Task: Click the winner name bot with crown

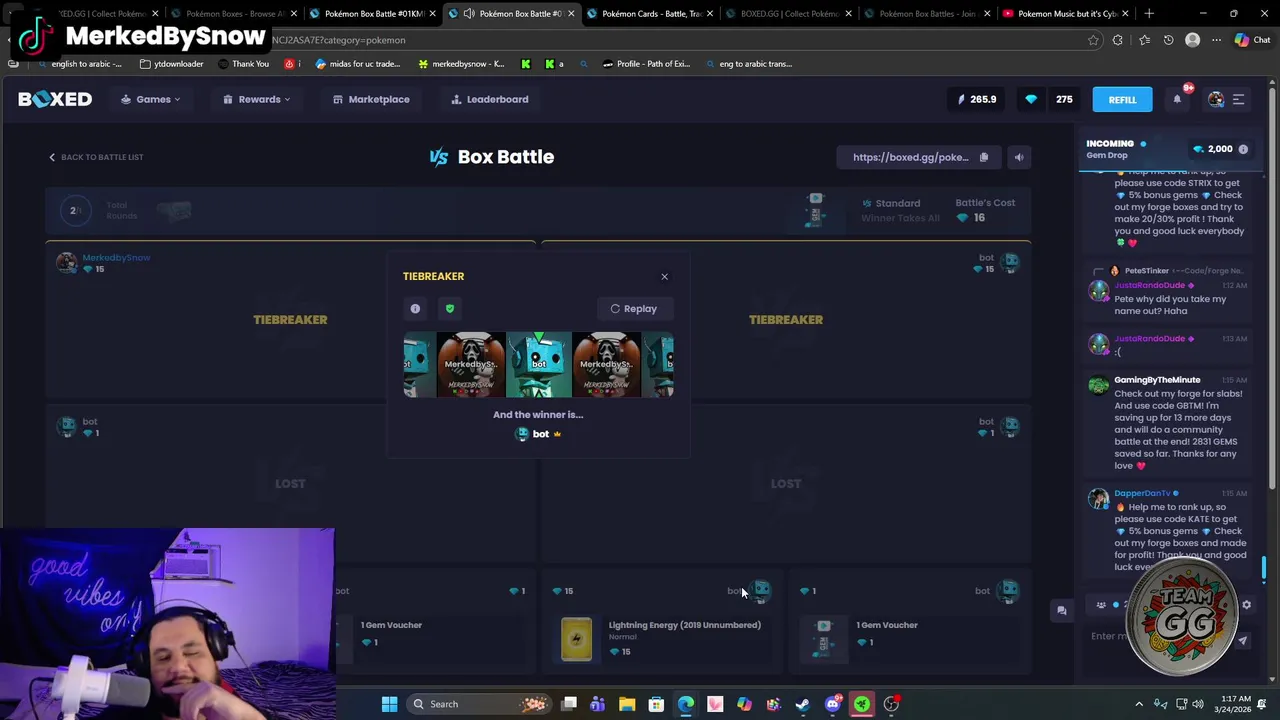Action: click(x=540, y=434)
